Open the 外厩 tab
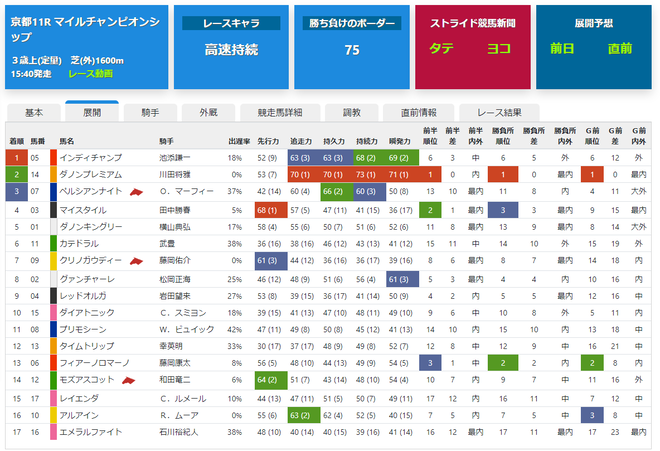Viewport: 660px width, 451px height. tap(208, 113)
